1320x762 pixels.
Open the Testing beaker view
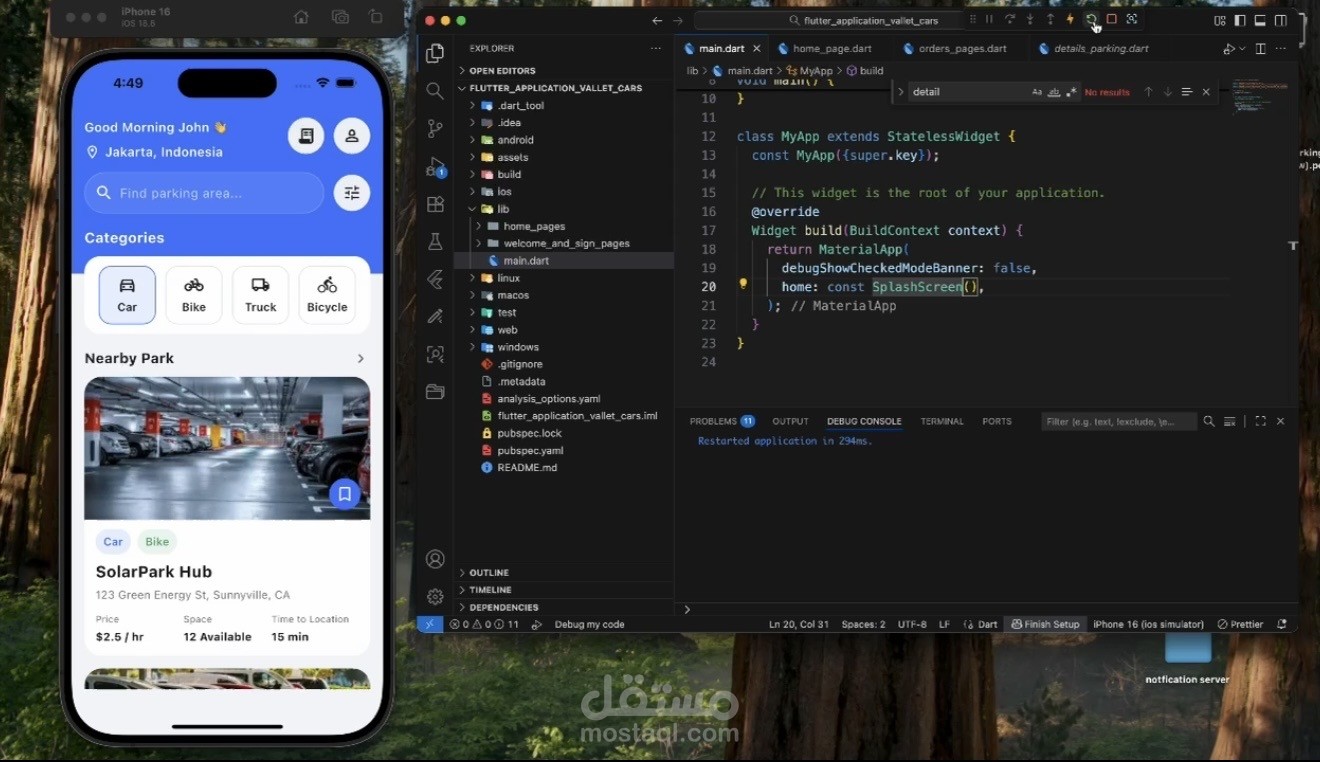(x=435, y=241)
